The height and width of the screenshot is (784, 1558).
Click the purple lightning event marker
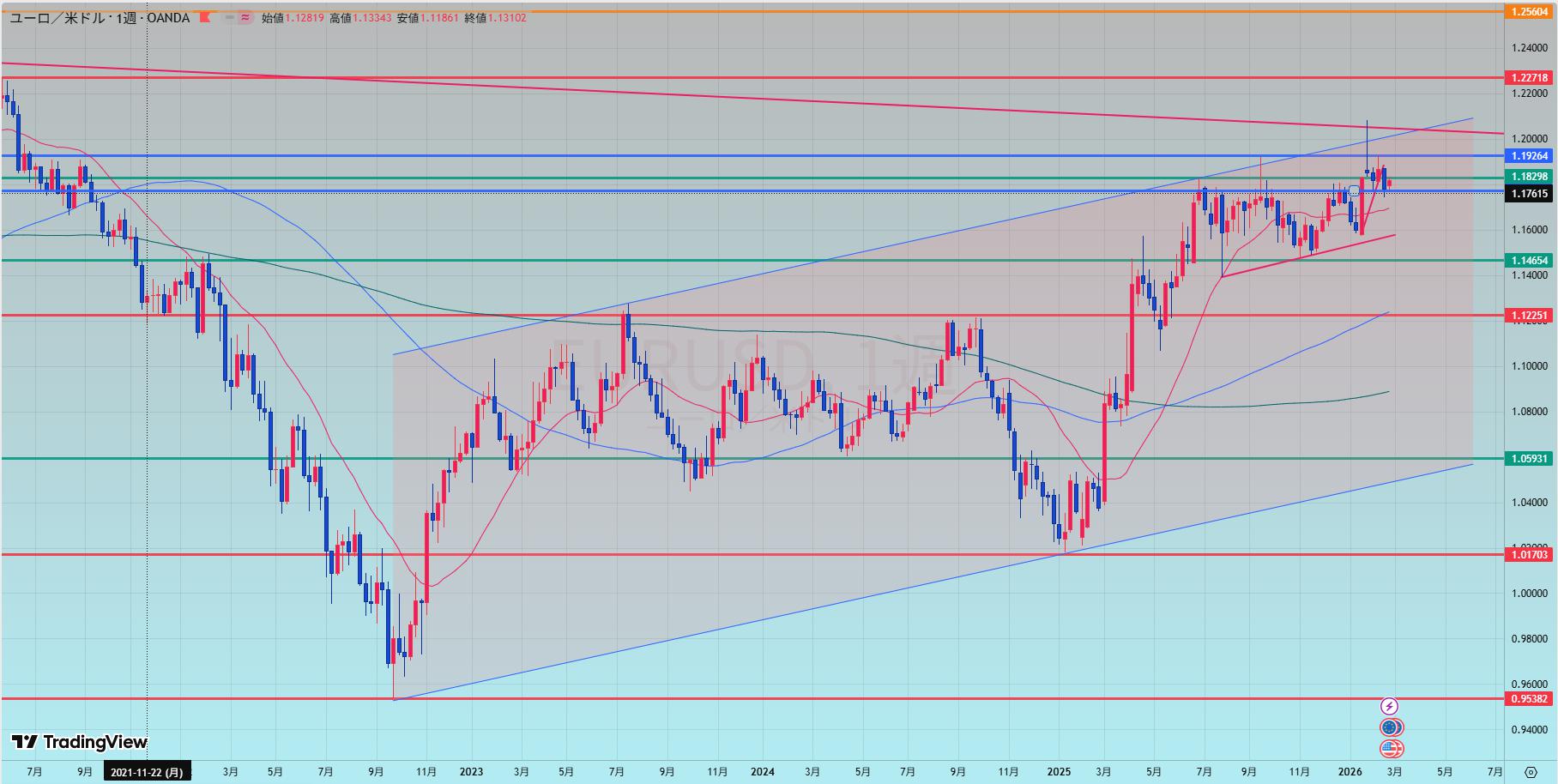1389,706
